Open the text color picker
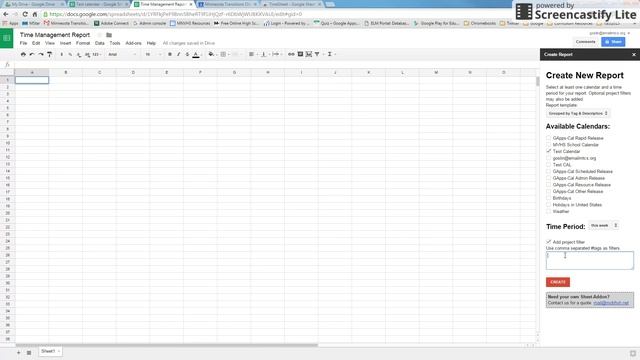This screenshot has height=360, width=640. pyautogui.click(x=196, y=54)
